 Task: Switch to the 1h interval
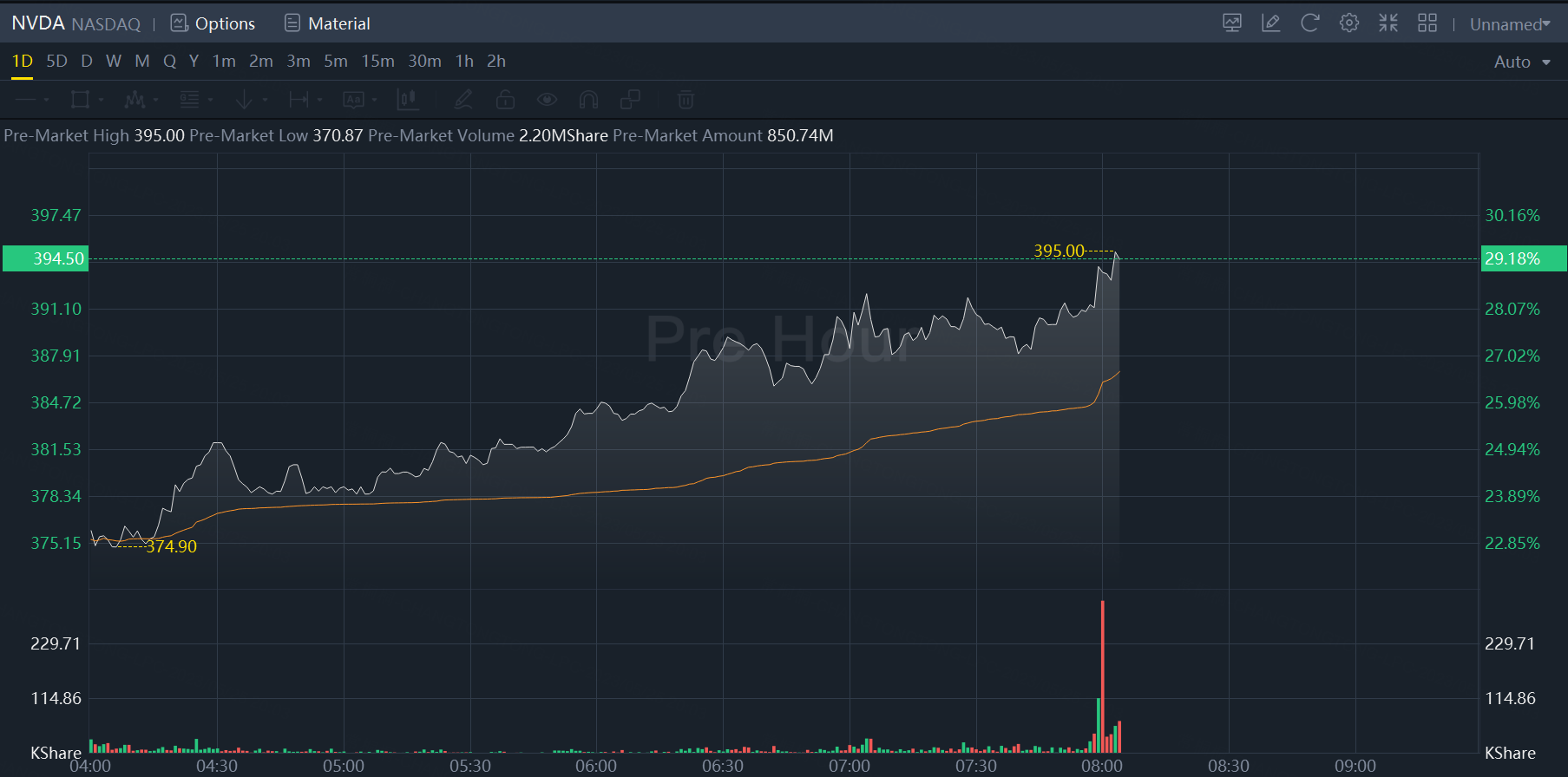pos(465,62)
